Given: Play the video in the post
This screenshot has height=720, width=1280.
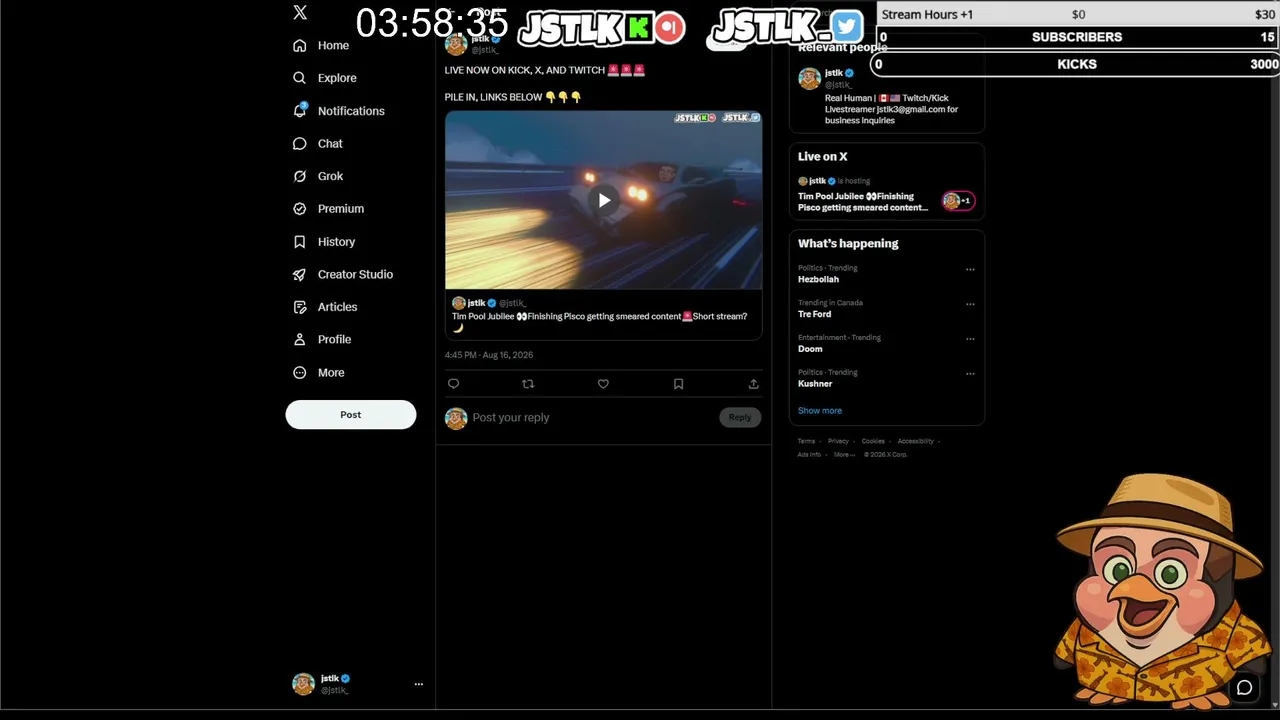Looking at the screenshot, I should (604, 200).
